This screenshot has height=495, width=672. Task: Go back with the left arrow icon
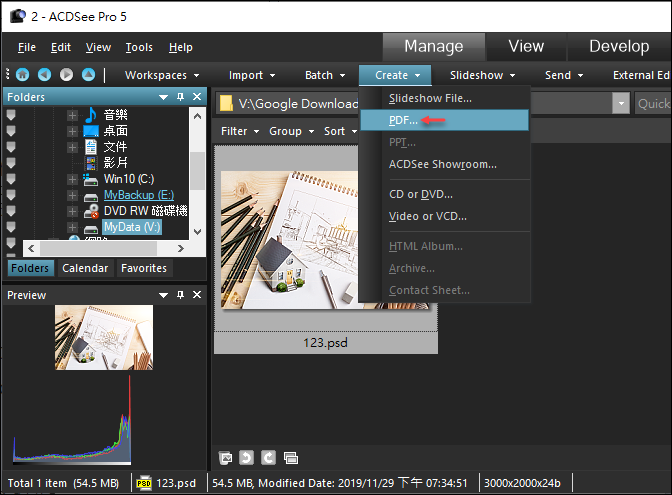click(x=45, y=75)
